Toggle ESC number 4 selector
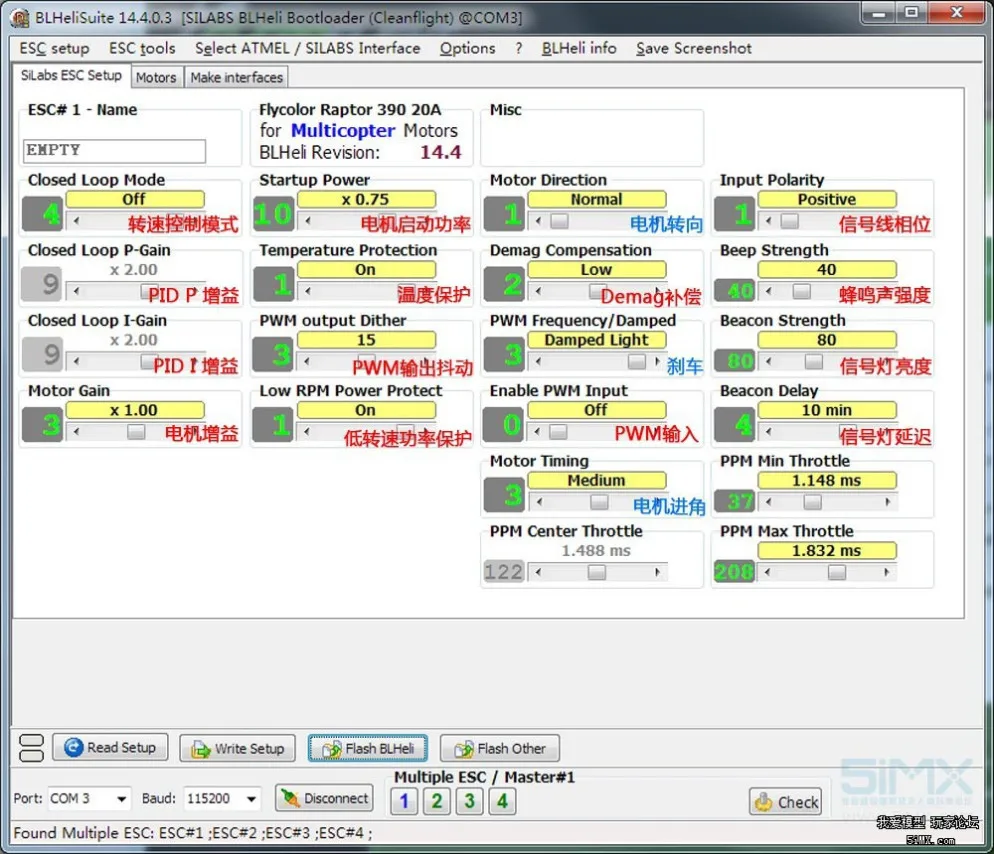Viewport: 994px width, 854px height. pos(503,801)
